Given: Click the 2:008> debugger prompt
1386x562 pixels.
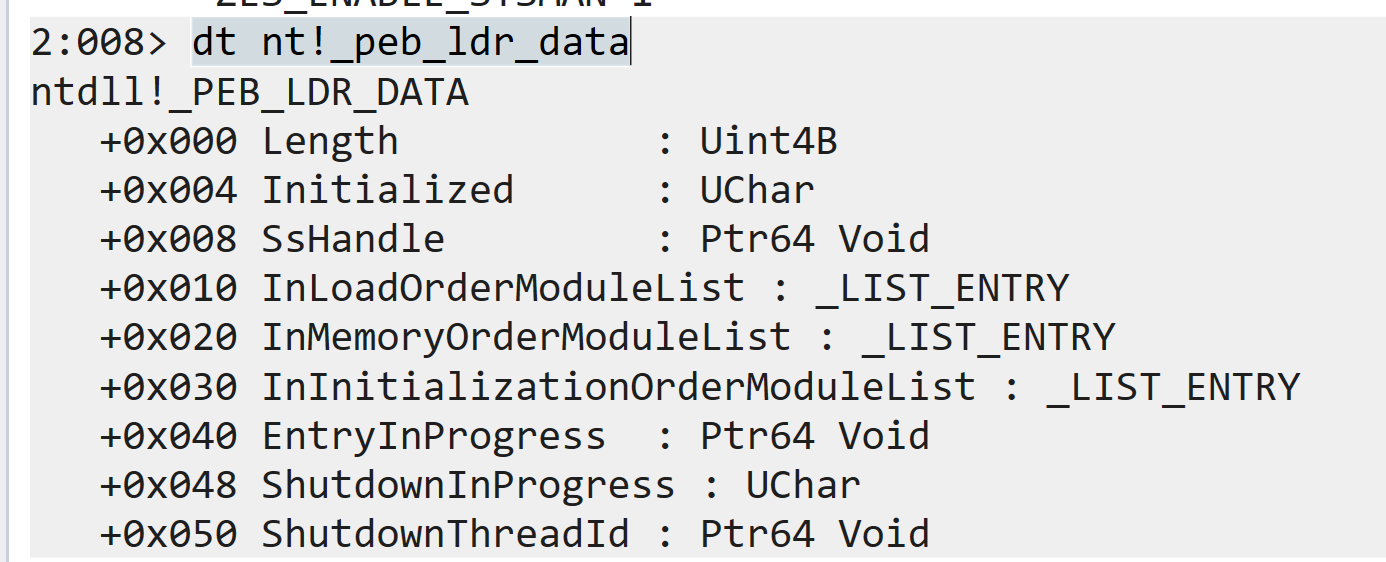Looking at the screenshot, I should 101,44.
